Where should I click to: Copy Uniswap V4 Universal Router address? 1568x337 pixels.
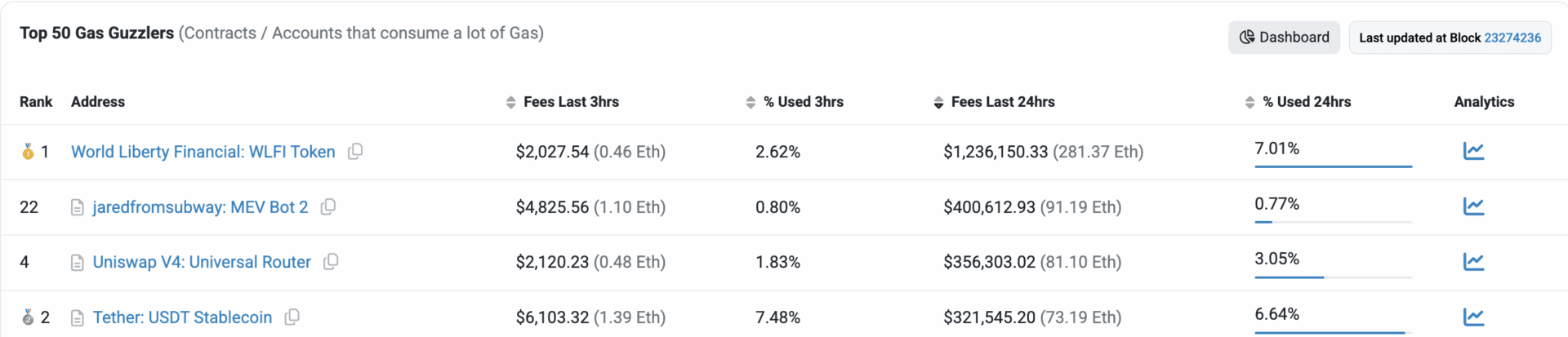click(331, 261)
